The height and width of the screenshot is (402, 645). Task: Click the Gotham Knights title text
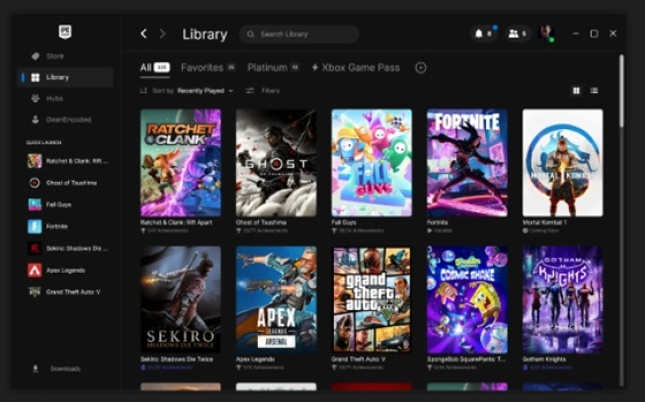(x=544, y=359)
